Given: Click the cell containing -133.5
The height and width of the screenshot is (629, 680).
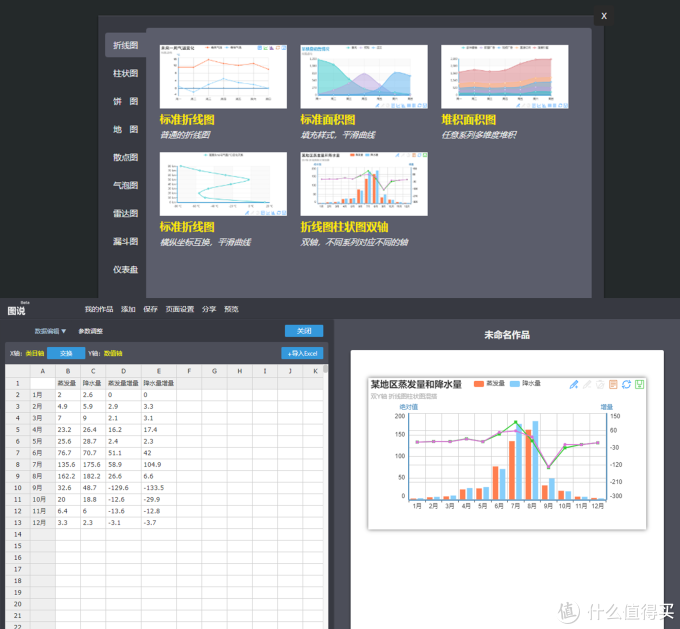Looking at the screenshot, I should point(159,488).
